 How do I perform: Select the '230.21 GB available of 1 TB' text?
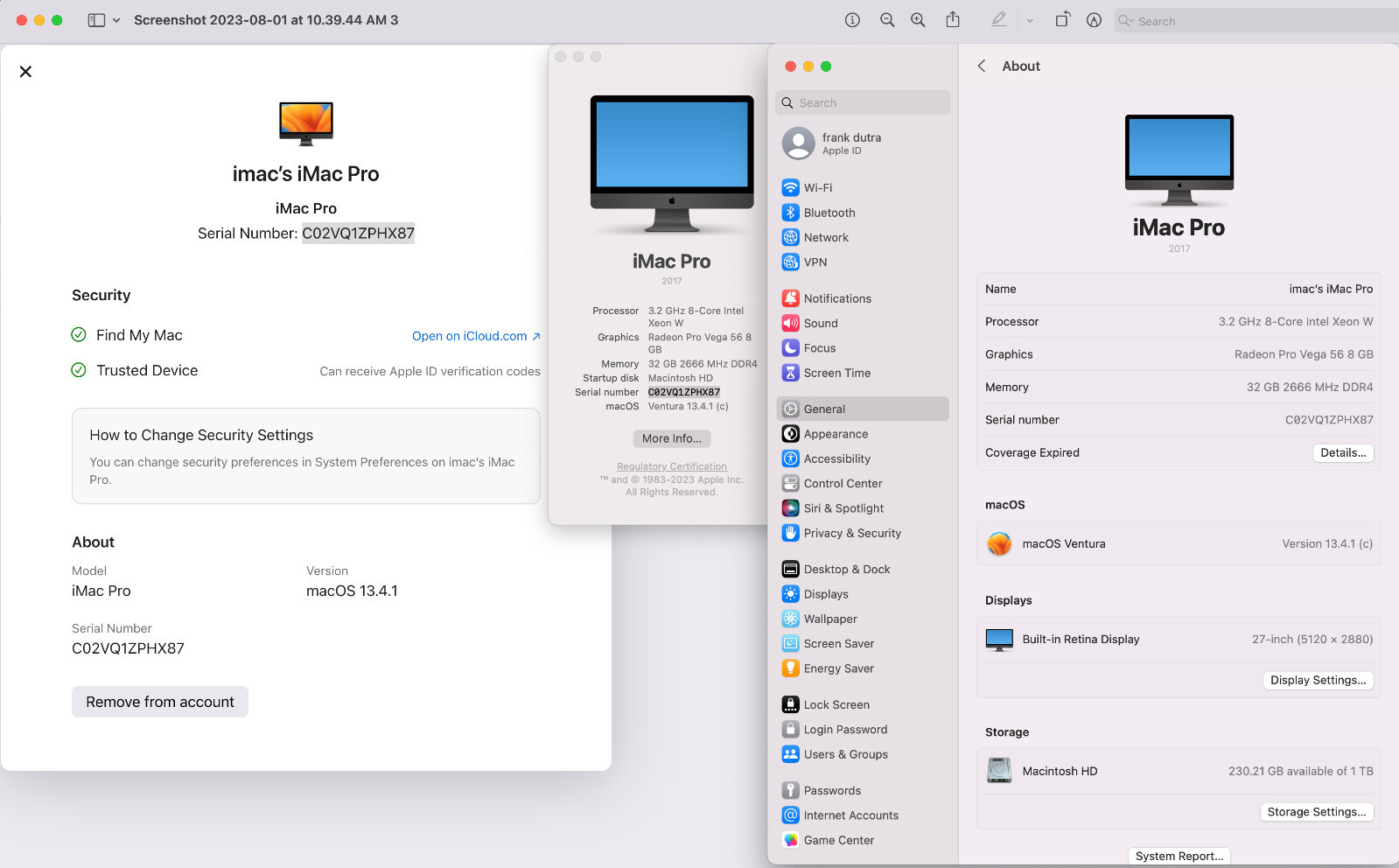(x=1301, y=771)
